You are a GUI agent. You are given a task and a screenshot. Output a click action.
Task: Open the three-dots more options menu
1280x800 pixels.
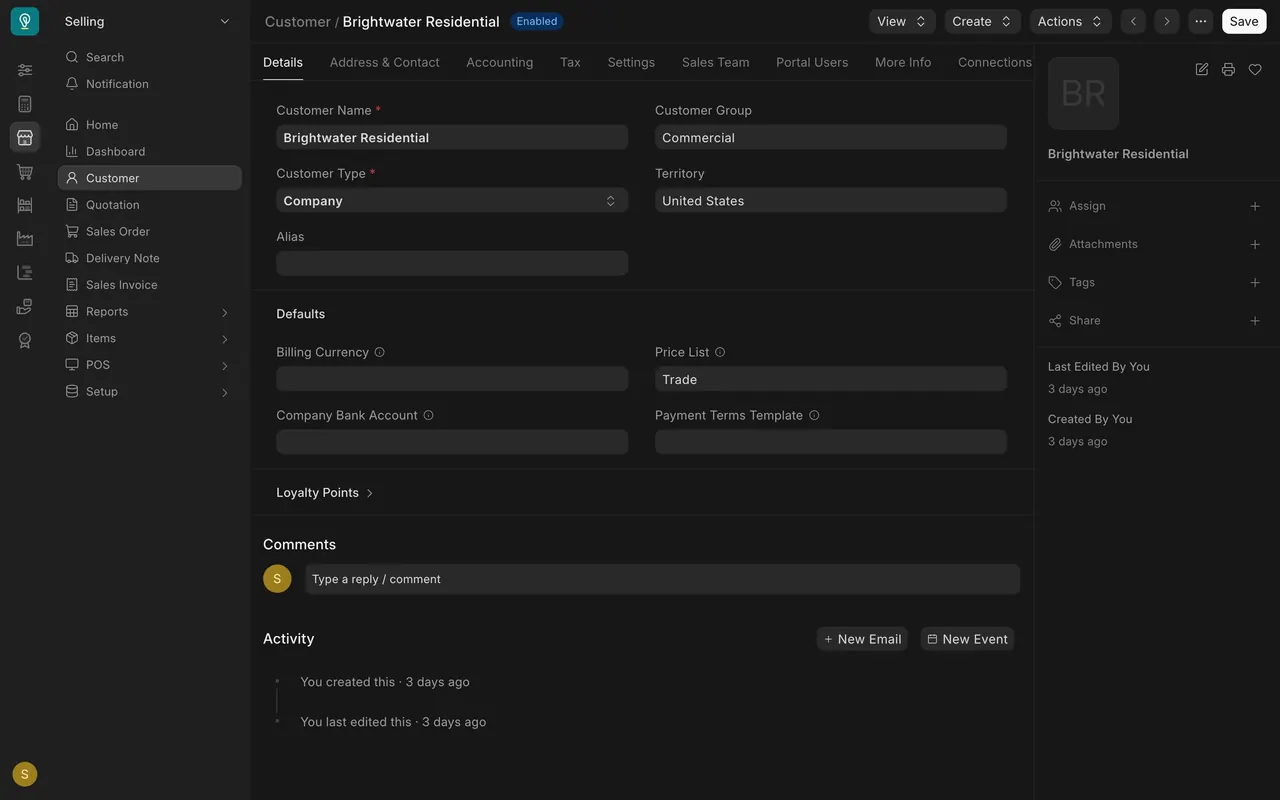click(1201, 21)
